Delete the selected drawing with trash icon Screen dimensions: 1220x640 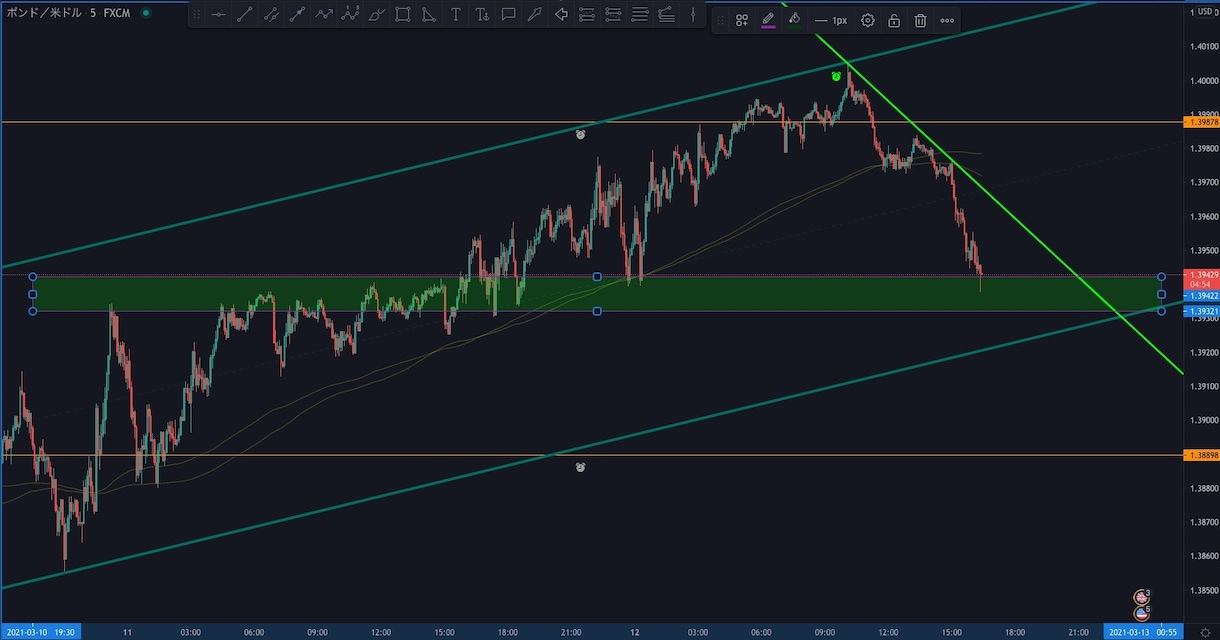tap(920, 20)
